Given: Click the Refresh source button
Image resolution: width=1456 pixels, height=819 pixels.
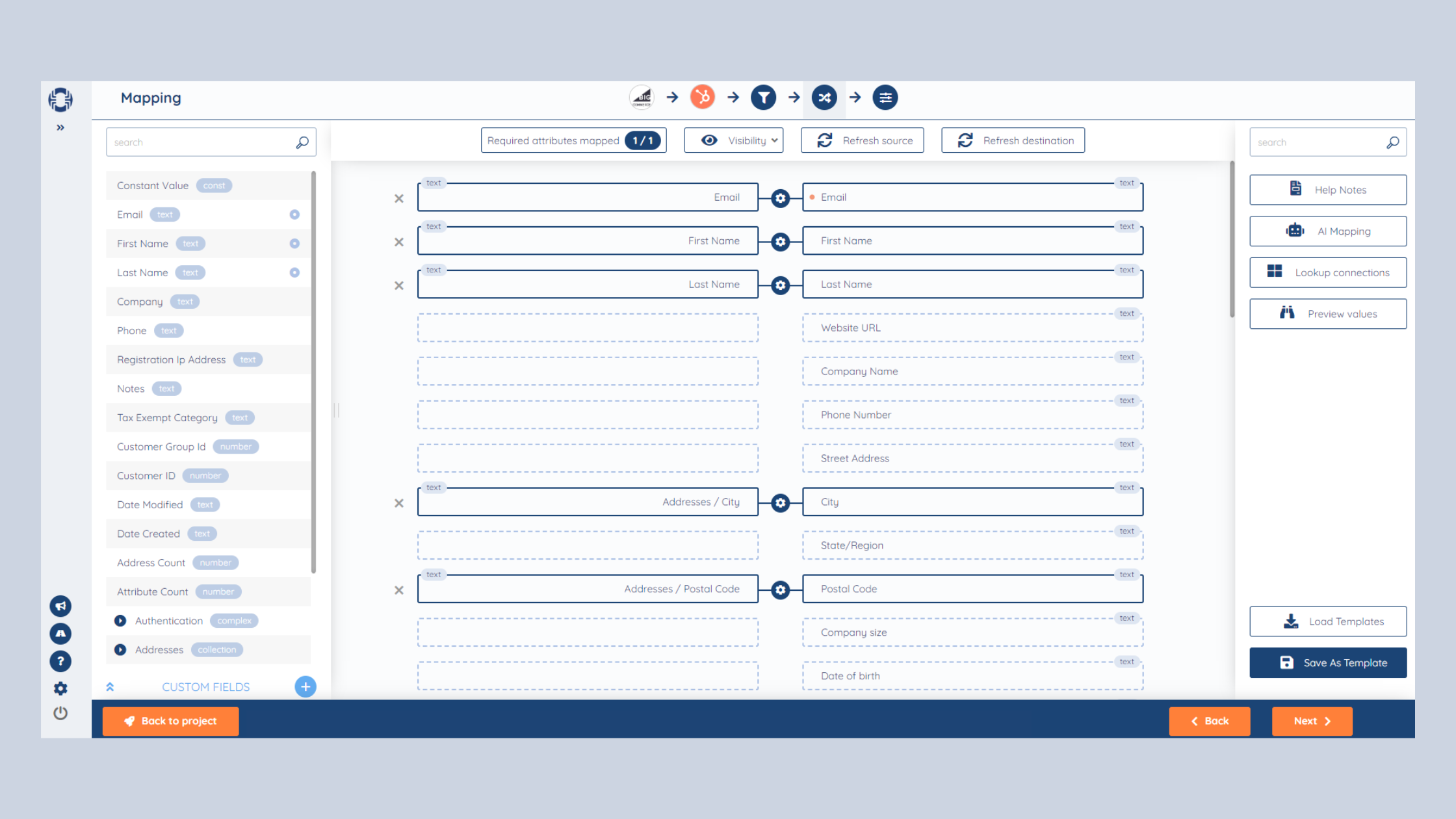Looking at the screenshot, I should coord(862,140).
